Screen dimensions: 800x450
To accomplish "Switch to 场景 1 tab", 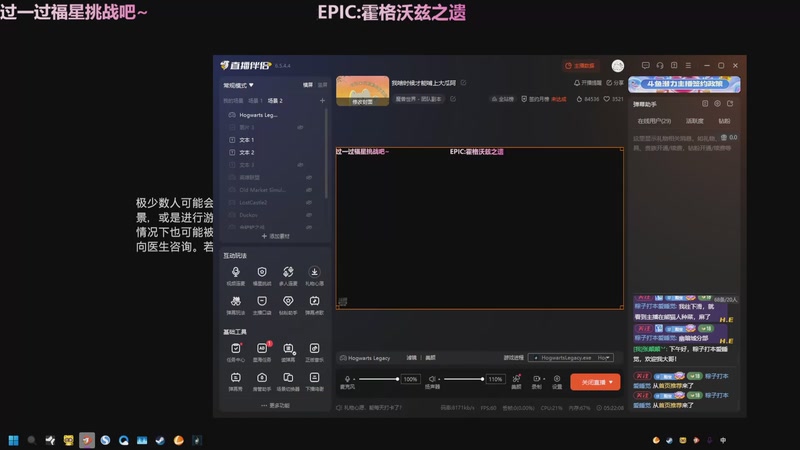I will pos(255,101).
